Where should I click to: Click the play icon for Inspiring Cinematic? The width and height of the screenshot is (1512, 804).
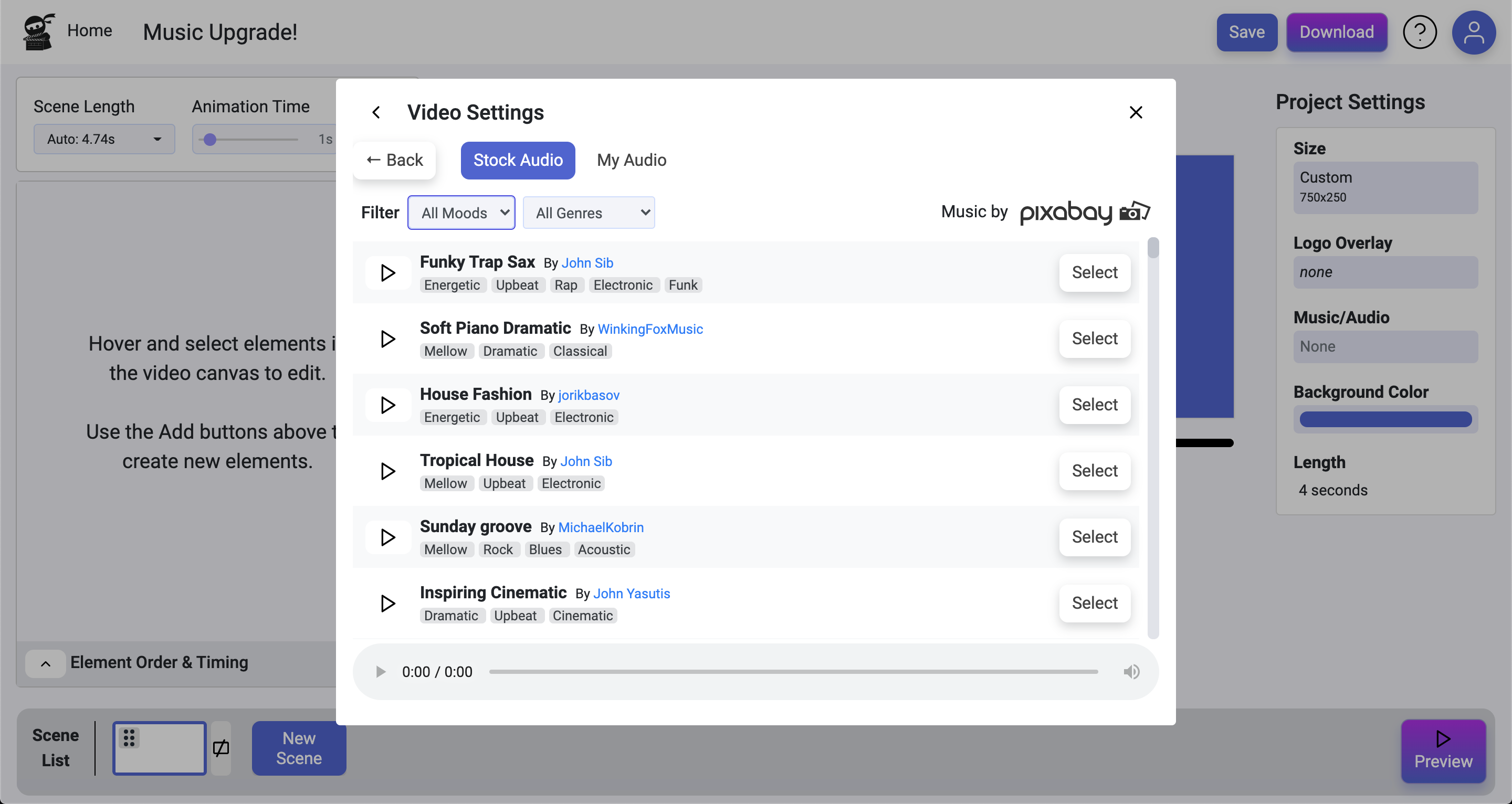click(x=387, y=603)
